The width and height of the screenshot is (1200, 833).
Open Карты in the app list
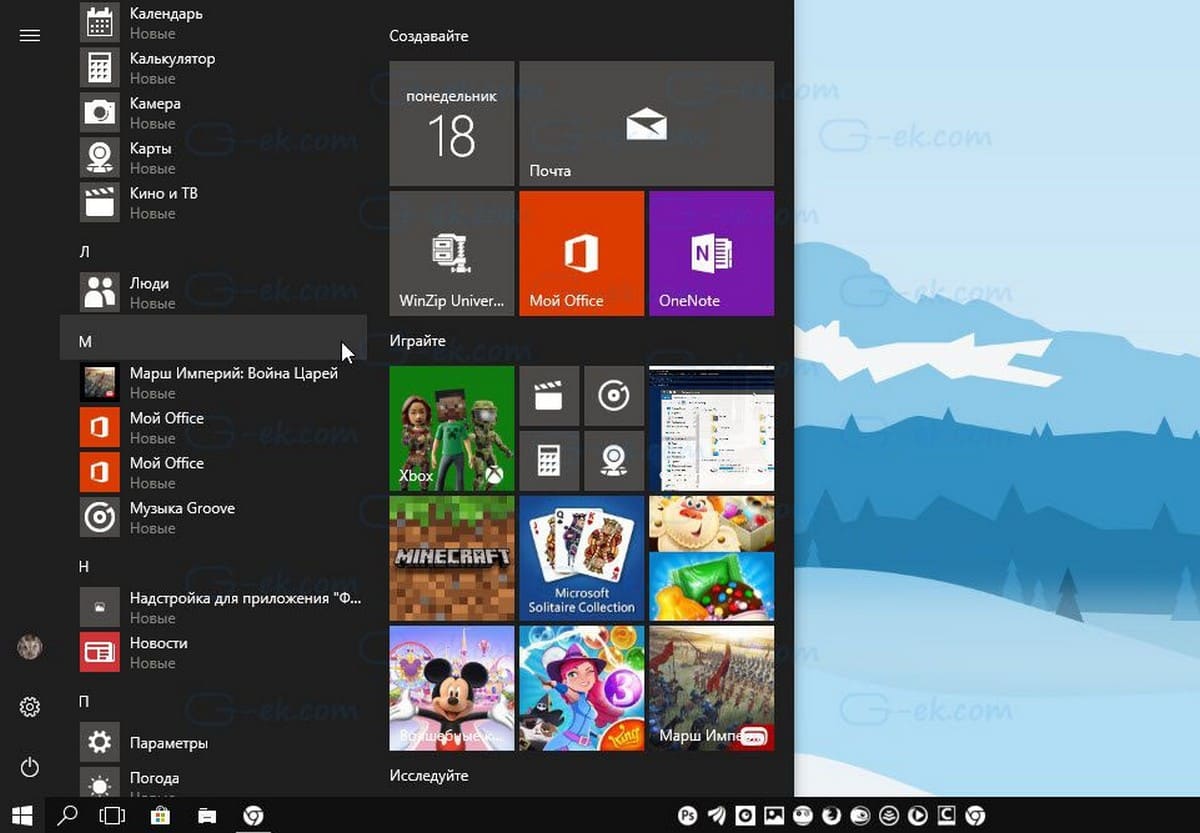tap(213, 157)
